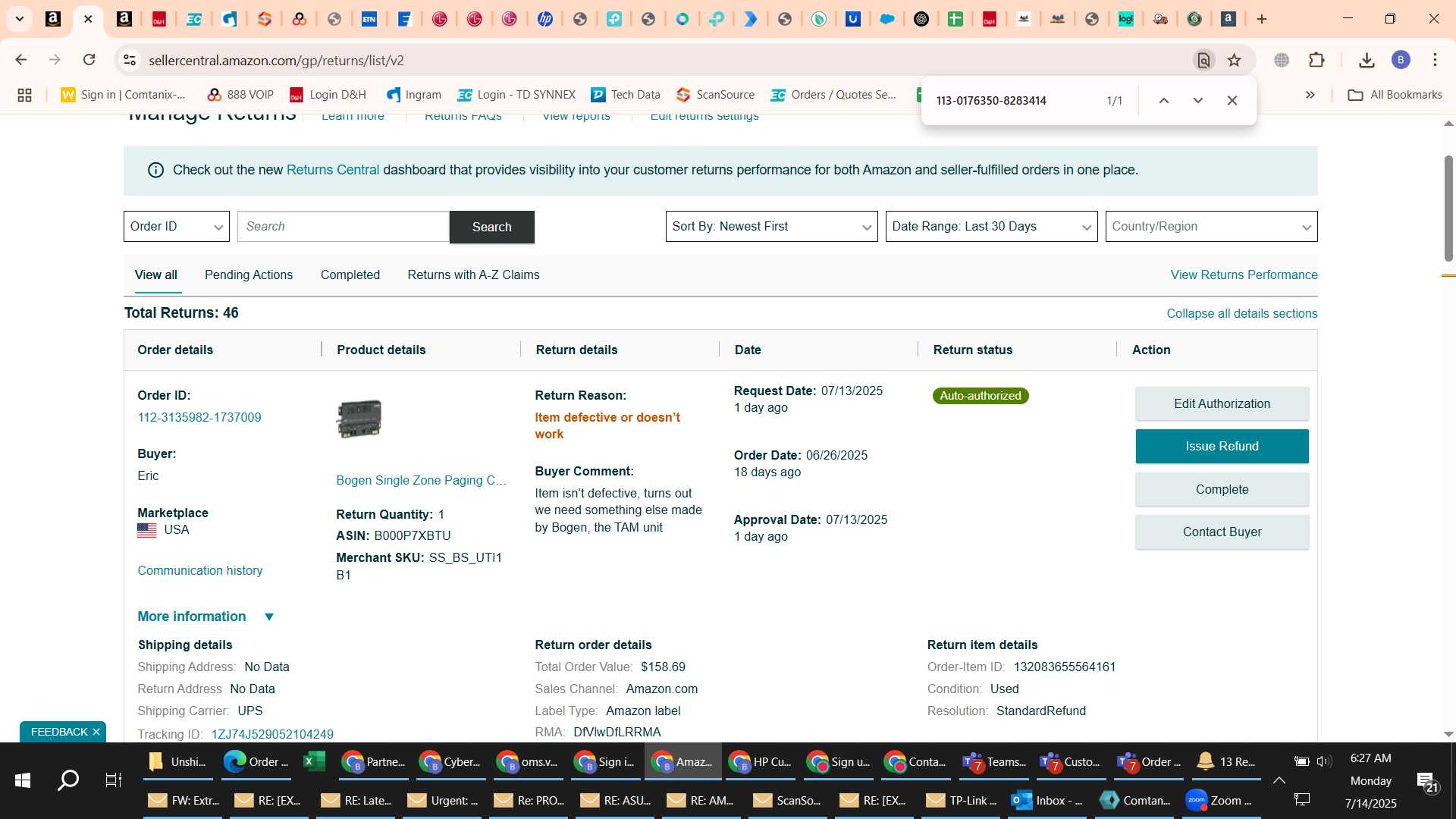Click the Bogen paging product thumbnail
Viewport: 1456px width, 819px height.
[x=359, y=419]
